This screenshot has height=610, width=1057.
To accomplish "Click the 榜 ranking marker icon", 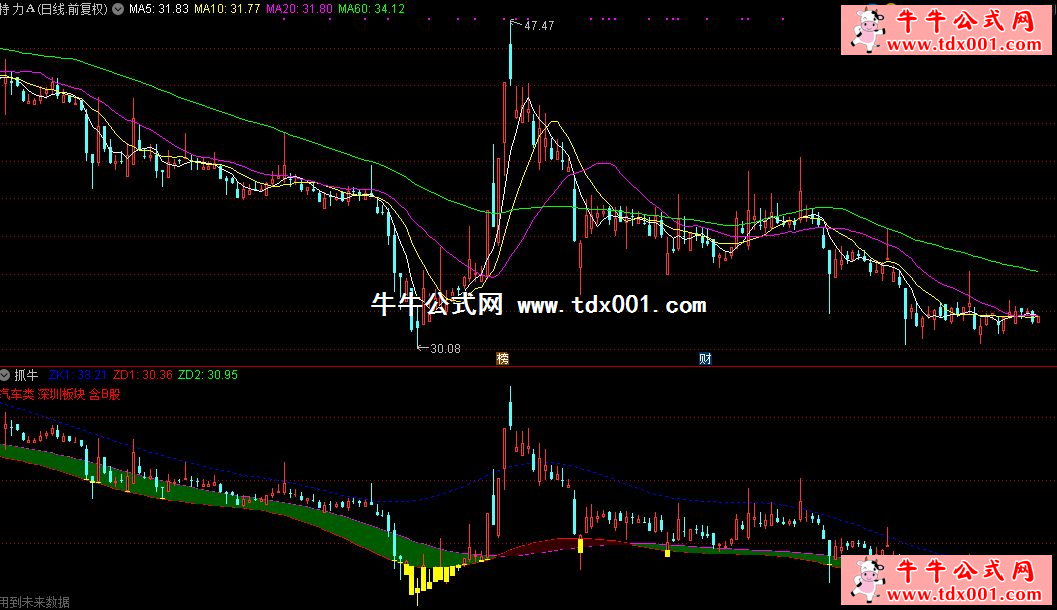I will (x=503, y=358).
